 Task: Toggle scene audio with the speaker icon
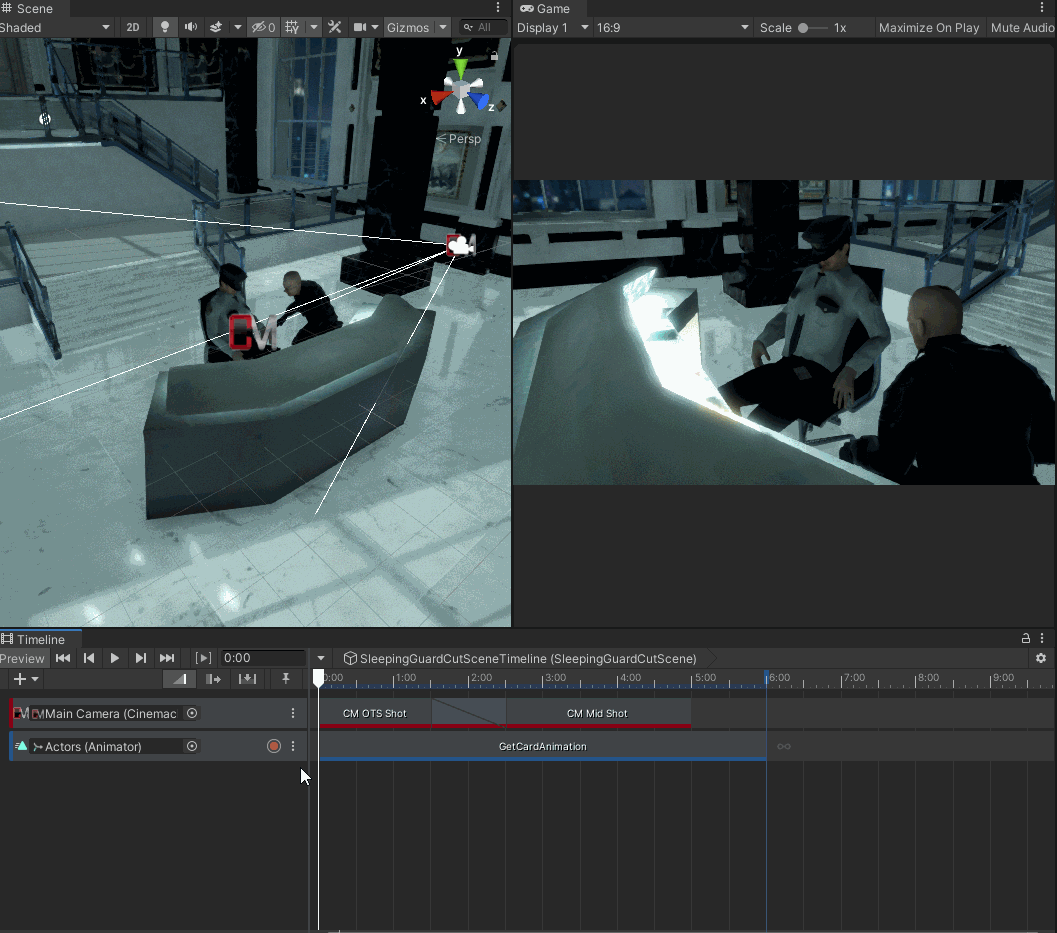tap(190, 28)
